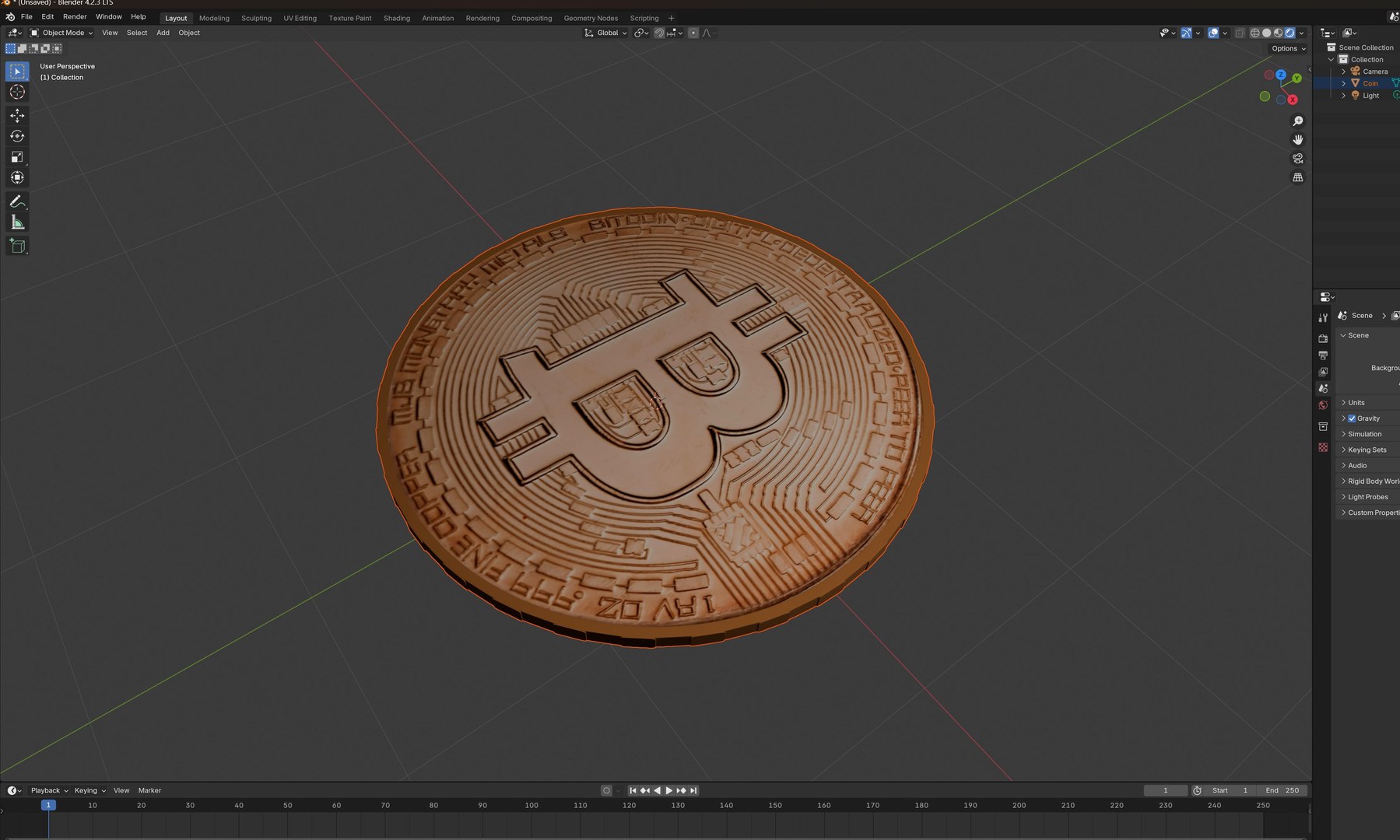The height and width of the screenshot is (840, 1400).
Task: Select the Measure ruler tool
Action: click(17, 222)
